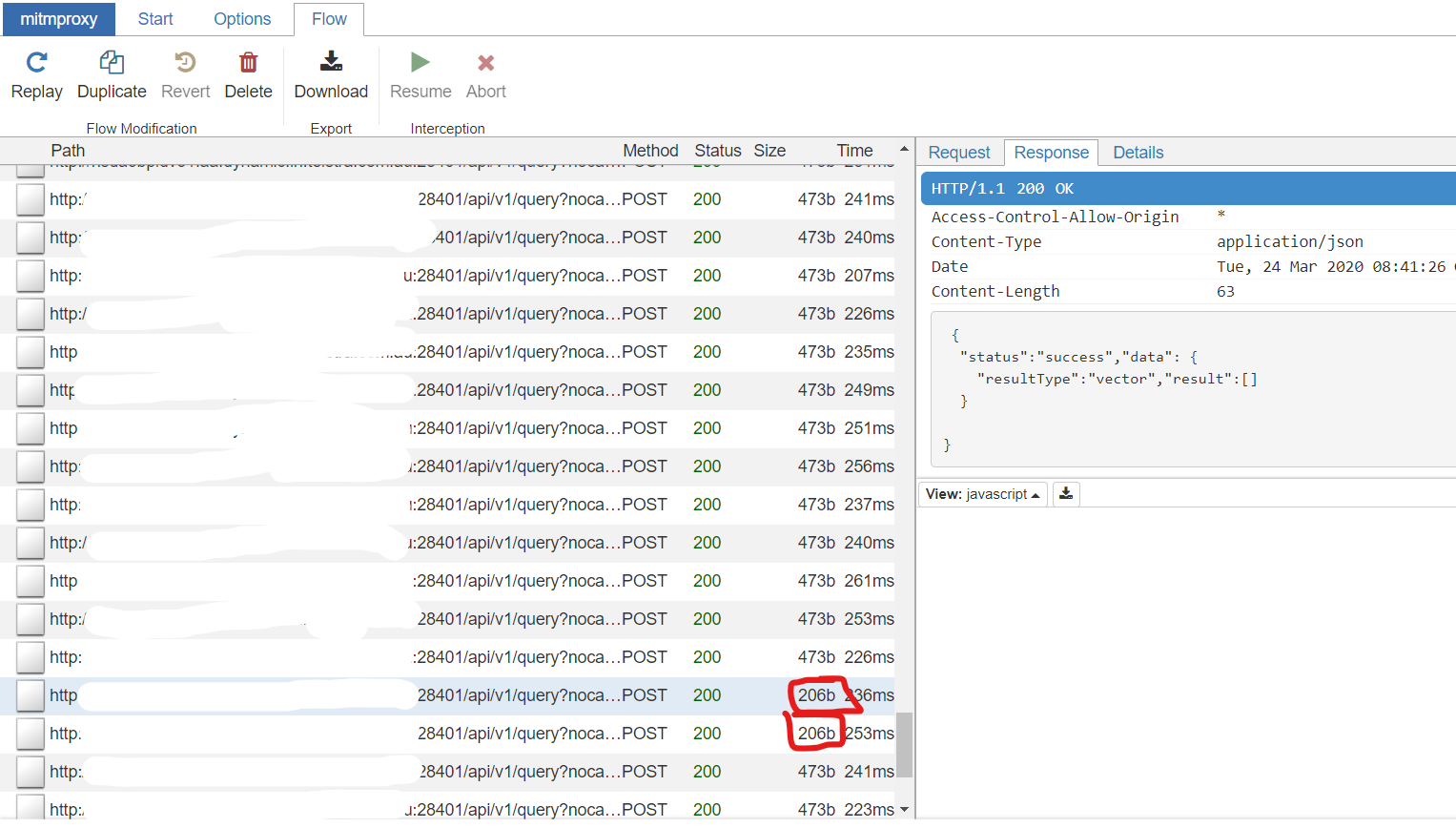Image resolution: width=1456 pixels, height=828 pixels.
Task: Click the flow list scrollbar thumb
Action: click(x=904, y=745)
